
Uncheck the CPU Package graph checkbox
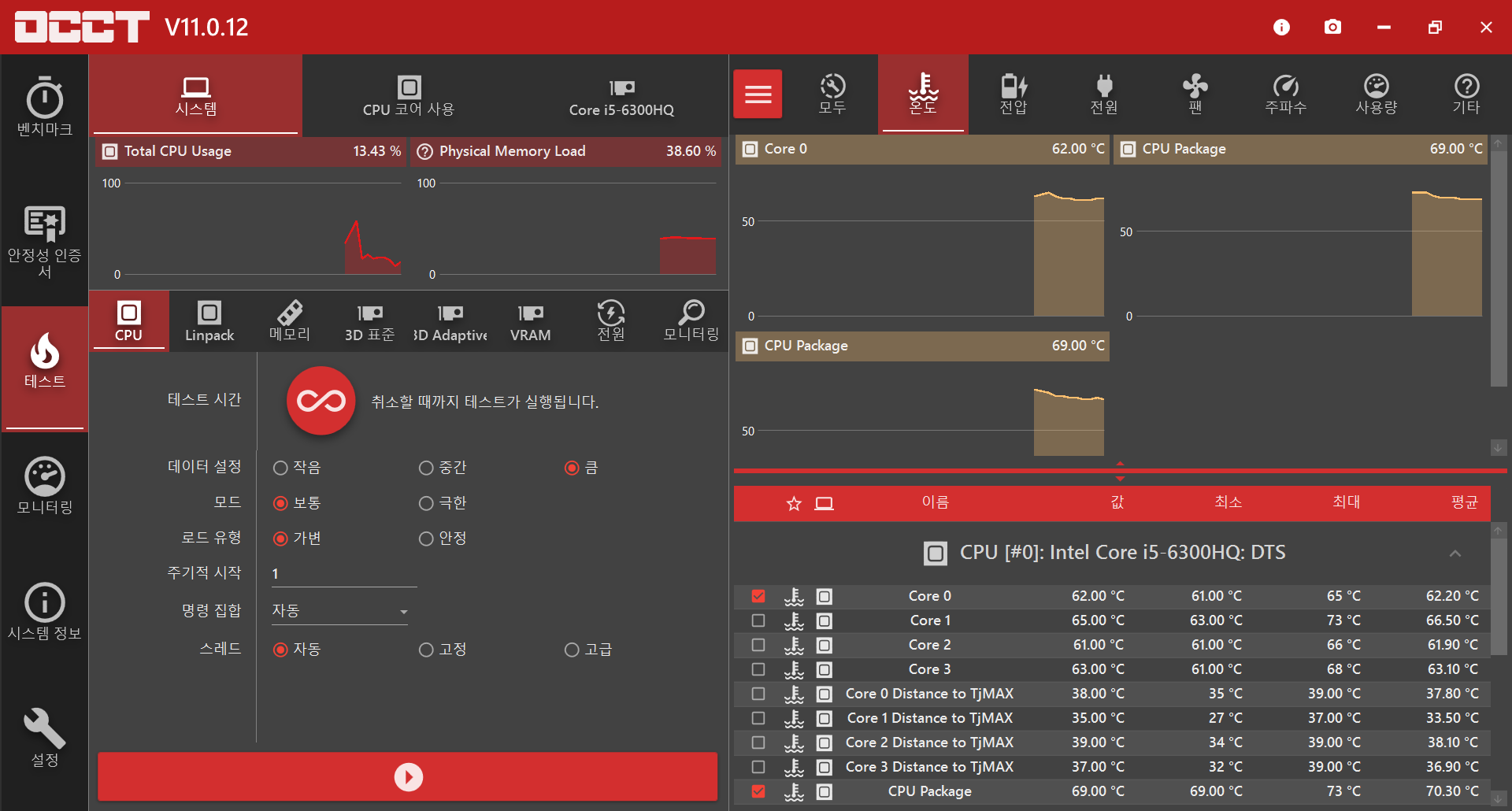(758, 791)
